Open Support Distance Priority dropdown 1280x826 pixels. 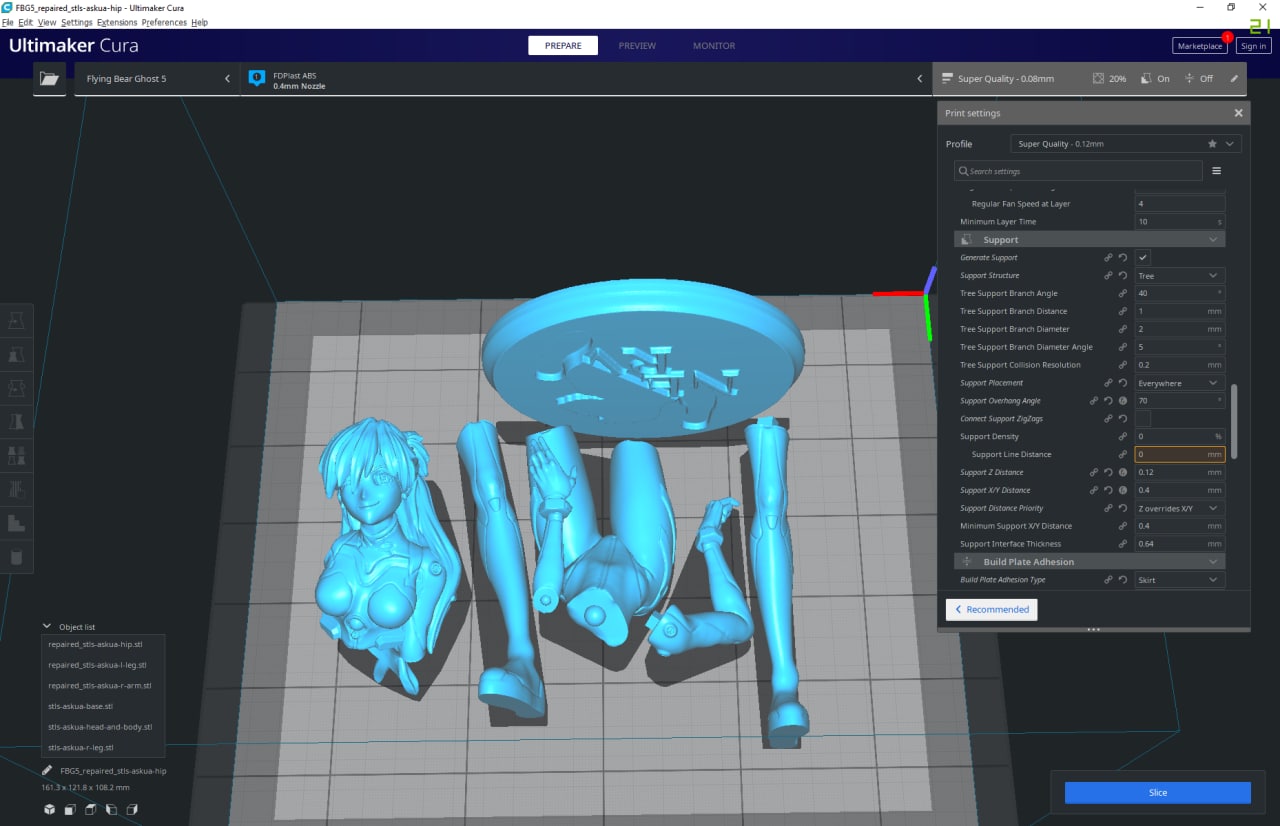1180,508
